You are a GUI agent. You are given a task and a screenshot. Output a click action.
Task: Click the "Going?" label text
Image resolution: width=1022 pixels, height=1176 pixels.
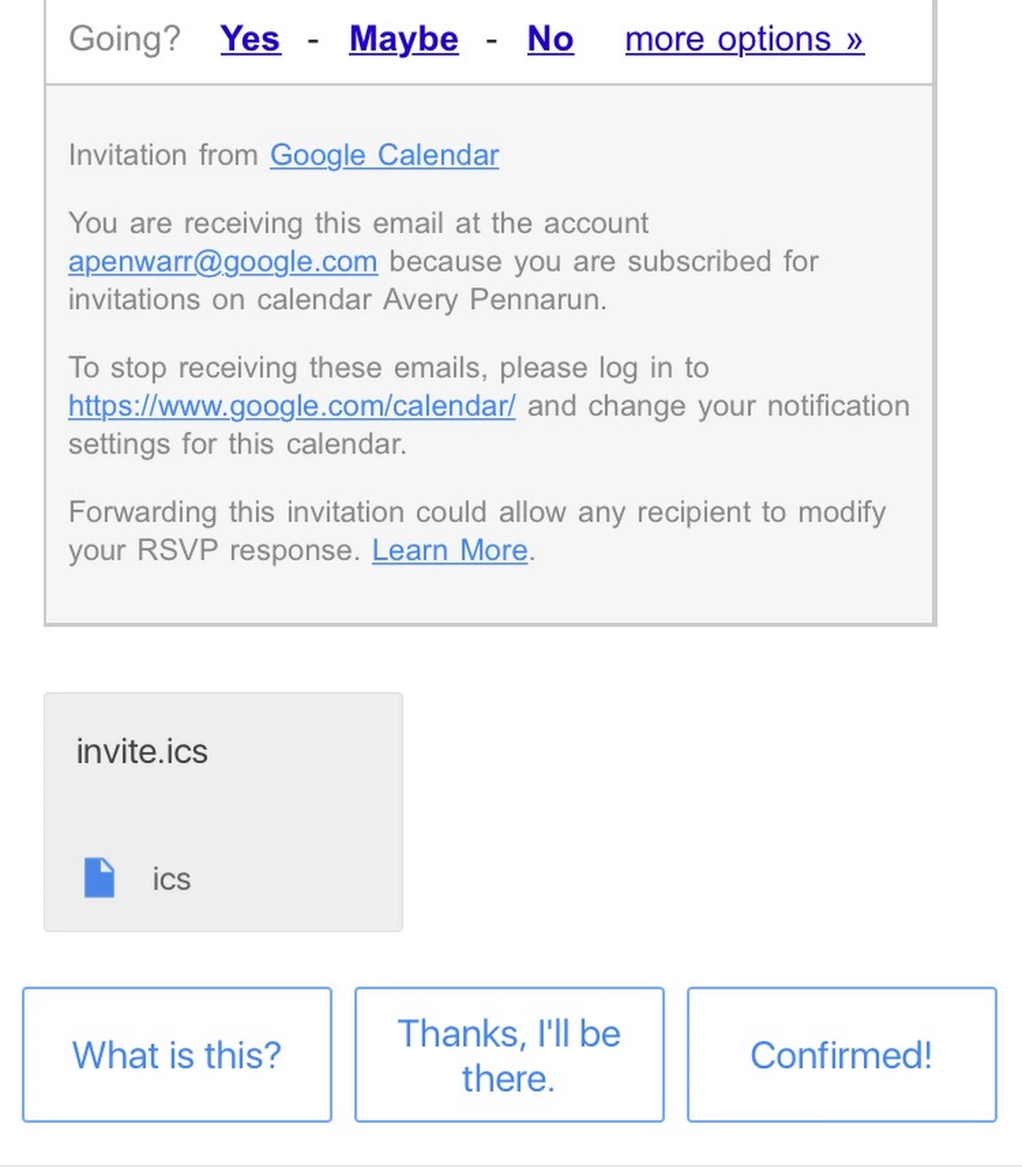pyautogui.click(x=125, y=39)
